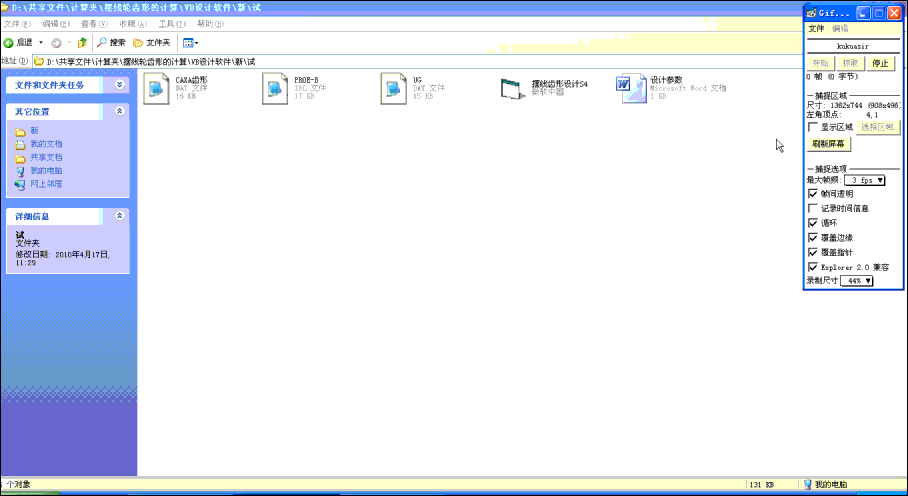Click the PROE-B file name
This screenshot has width=908, height=496.
[306, 80]
